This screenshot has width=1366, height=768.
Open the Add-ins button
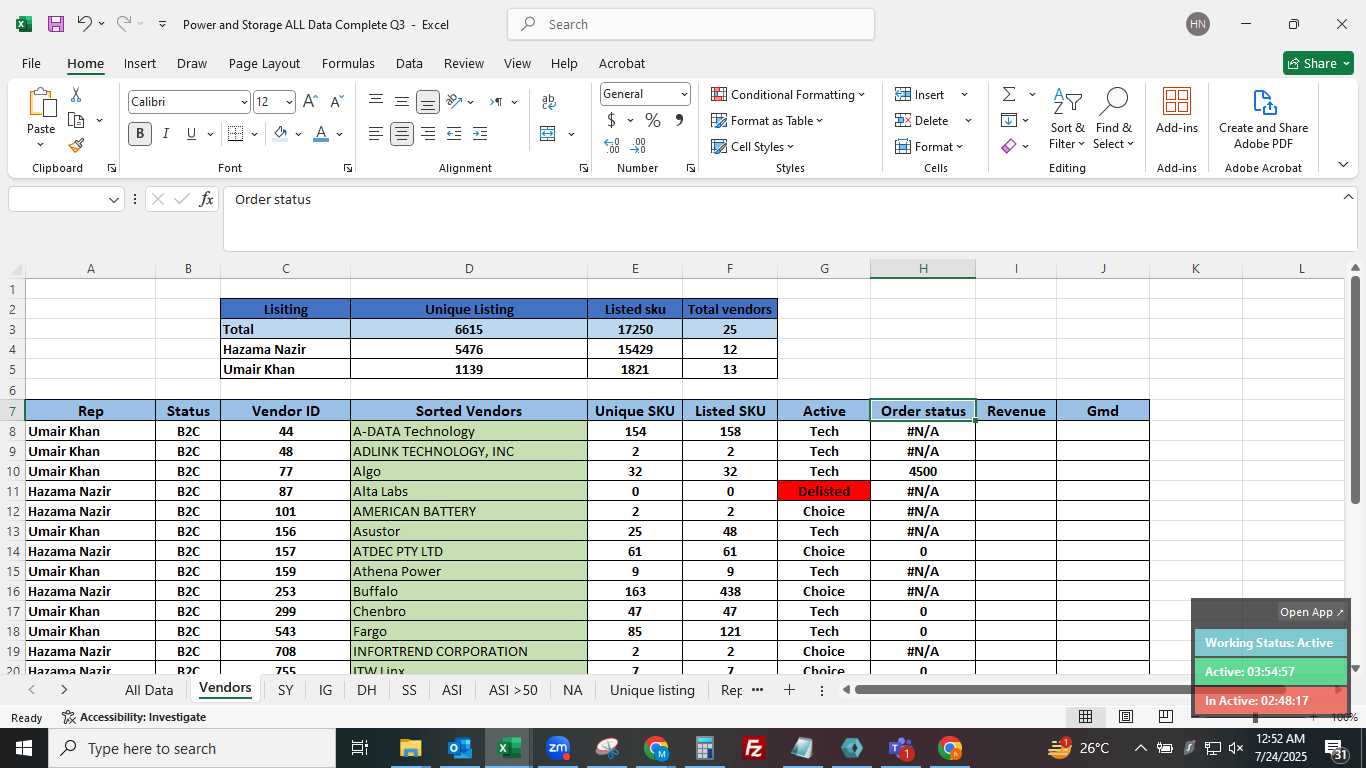coord(1177,111)
